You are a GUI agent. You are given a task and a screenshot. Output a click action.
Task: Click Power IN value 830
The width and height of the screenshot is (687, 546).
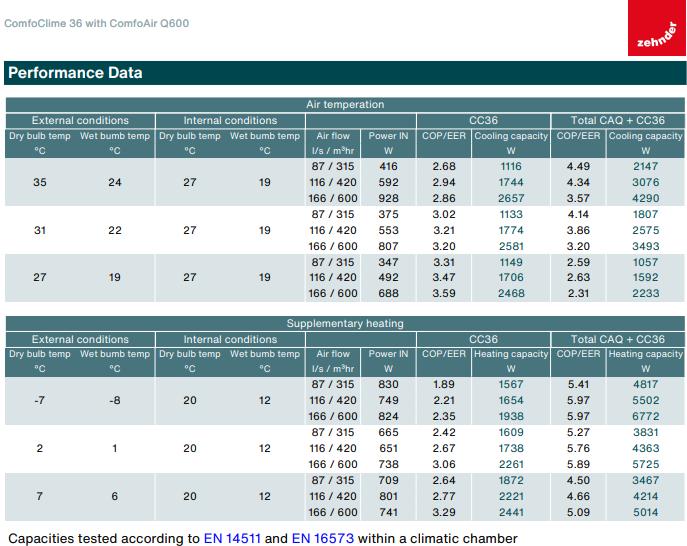[388, 384]
